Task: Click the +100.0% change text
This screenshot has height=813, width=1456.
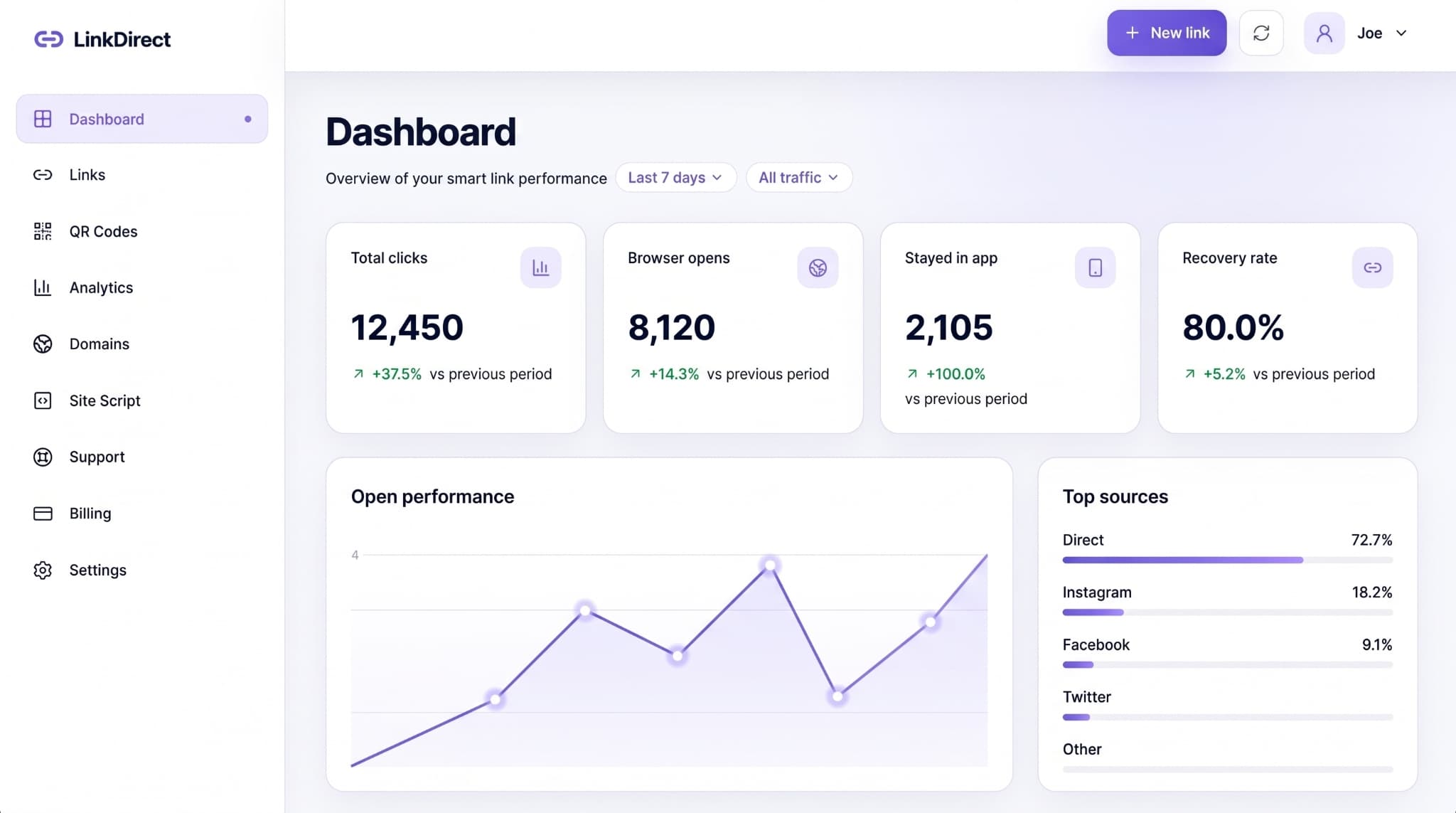Action: pyautogui.click(x=955, y=374)
